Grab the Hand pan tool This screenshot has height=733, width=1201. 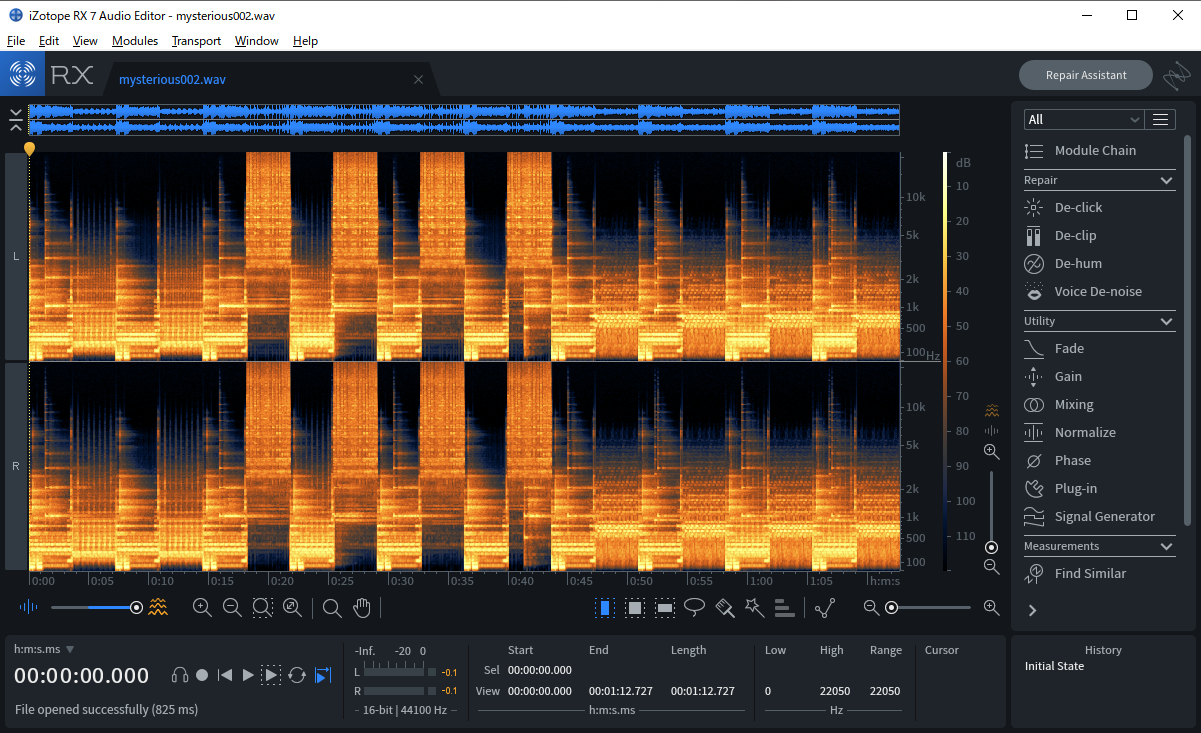pyautogui.click(x=362, y=607)
